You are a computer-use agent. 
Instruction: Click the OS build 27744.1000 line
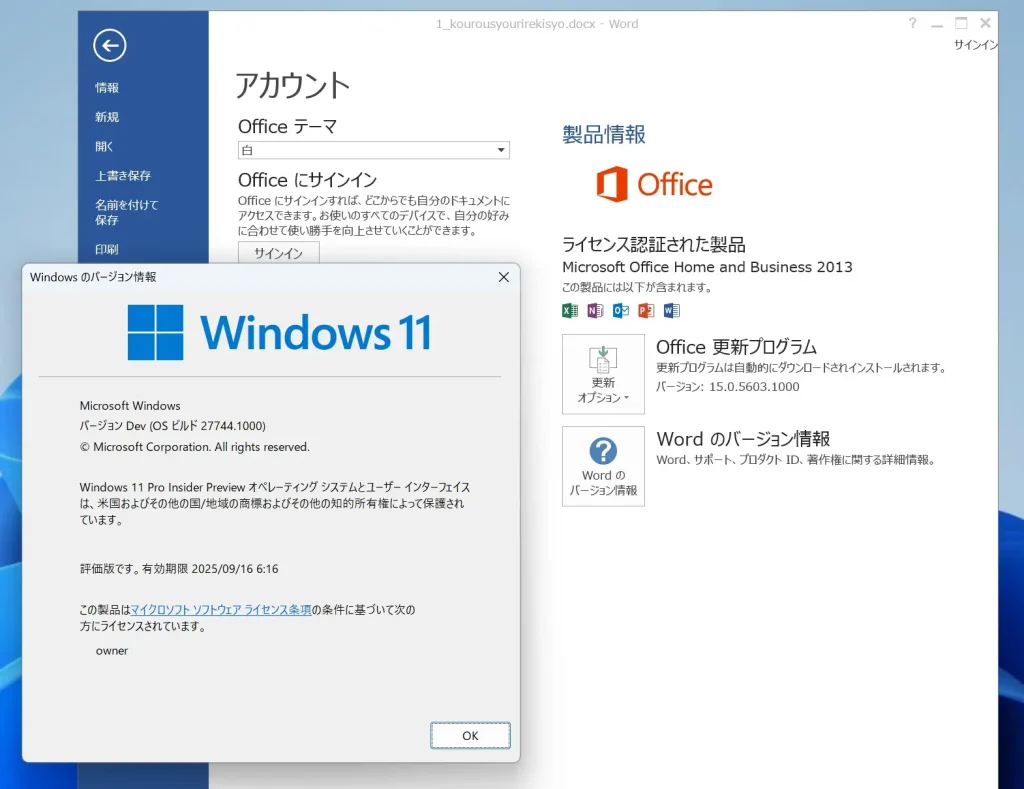pos(172,426)
